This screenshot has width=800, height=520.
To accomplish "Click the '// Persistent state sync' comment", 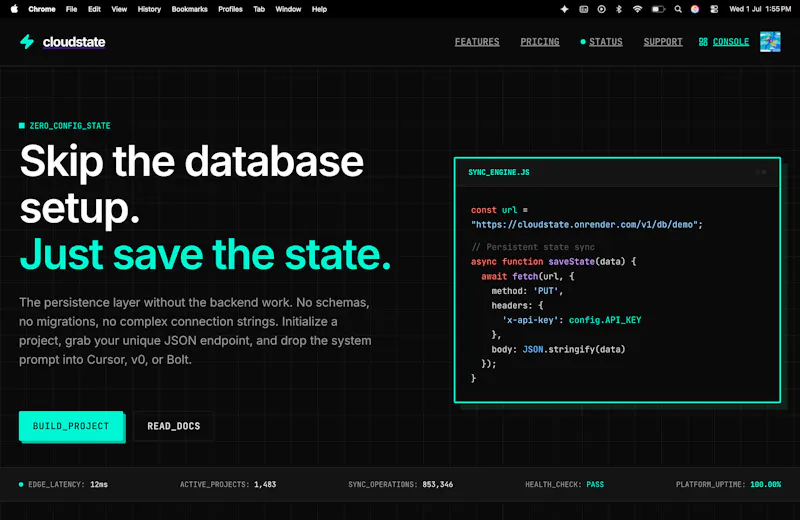I will [533, 247].
